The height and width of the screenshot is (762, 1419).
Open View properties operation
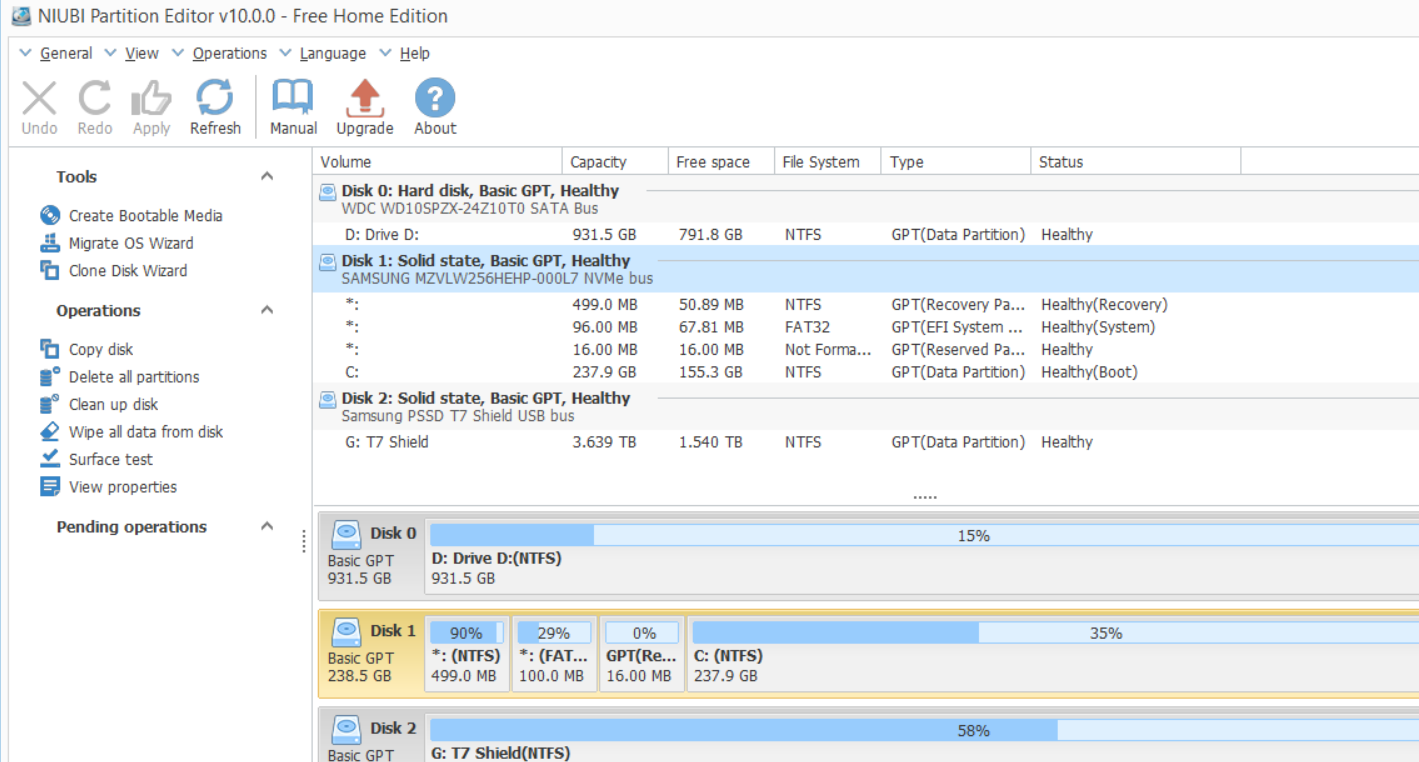(x=123, y=487)
